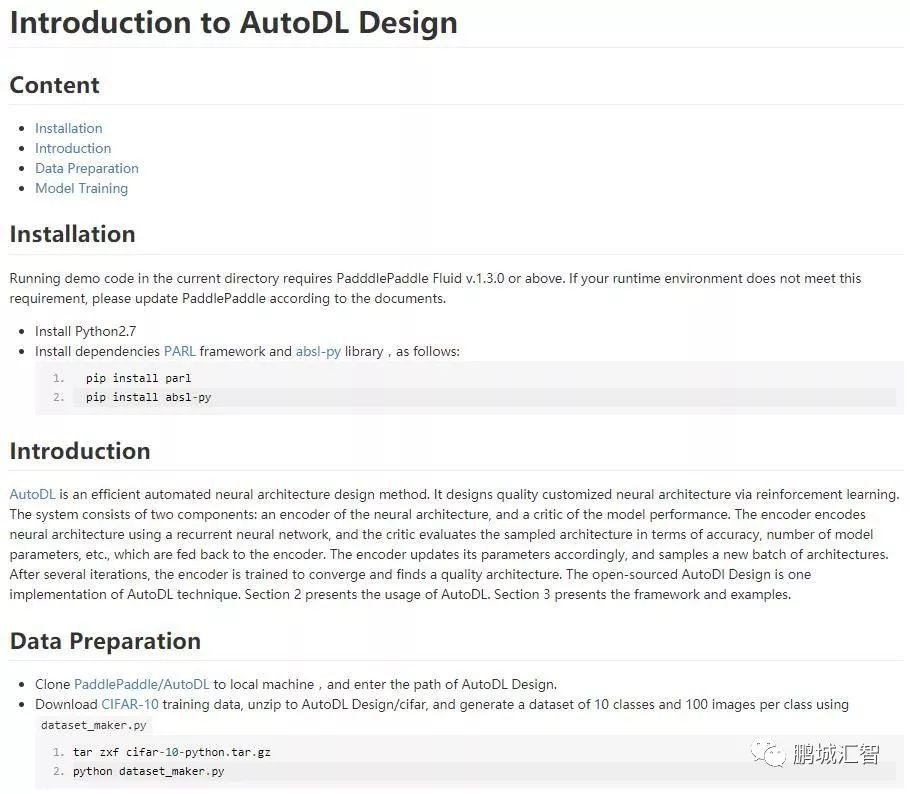The width and height of the screenshot is (910, 794).
Task: Click the Data Preparation section heading
Action: coord(105,641)
